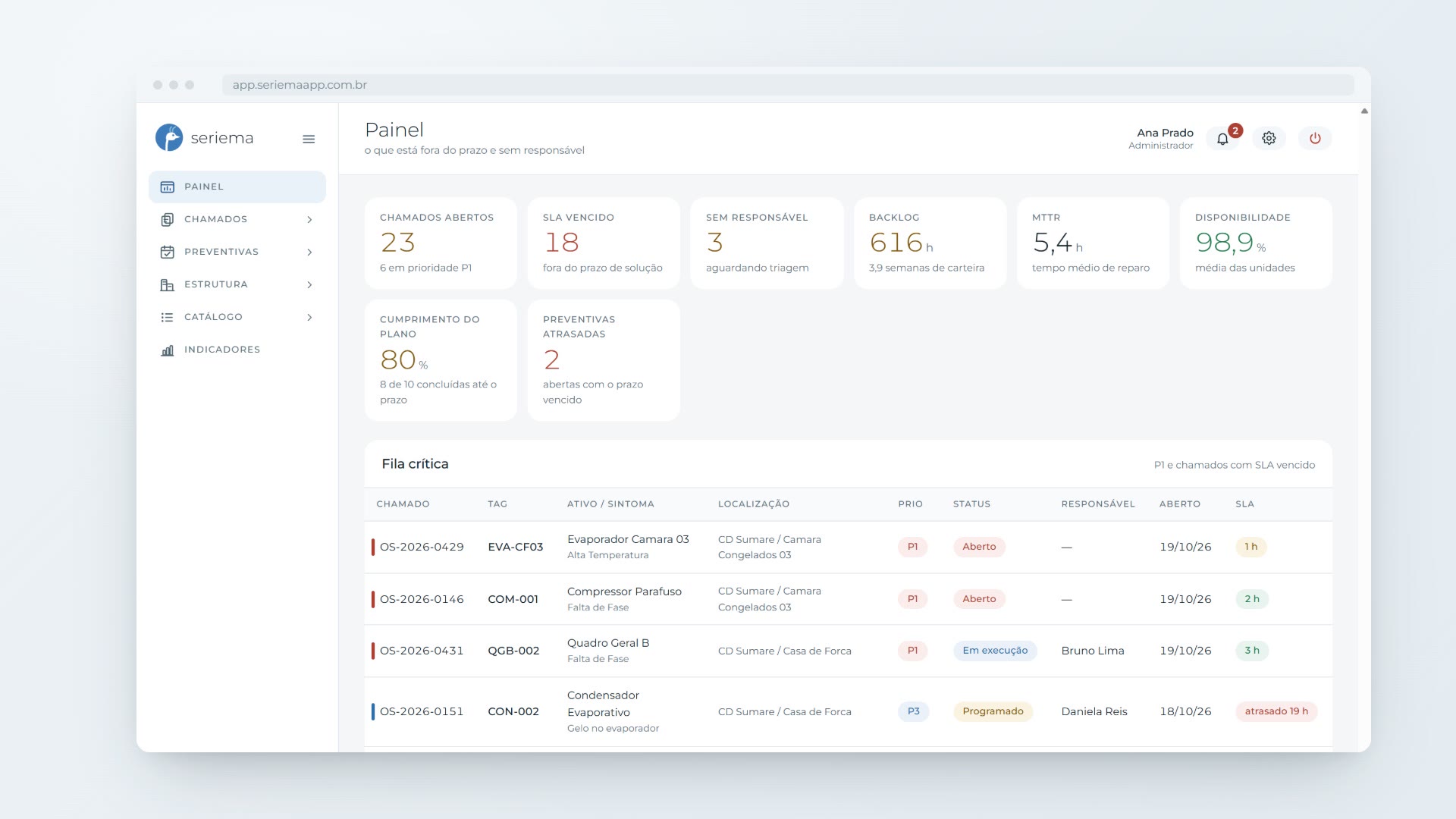Click tag EVA-CF03

point(515,547)
